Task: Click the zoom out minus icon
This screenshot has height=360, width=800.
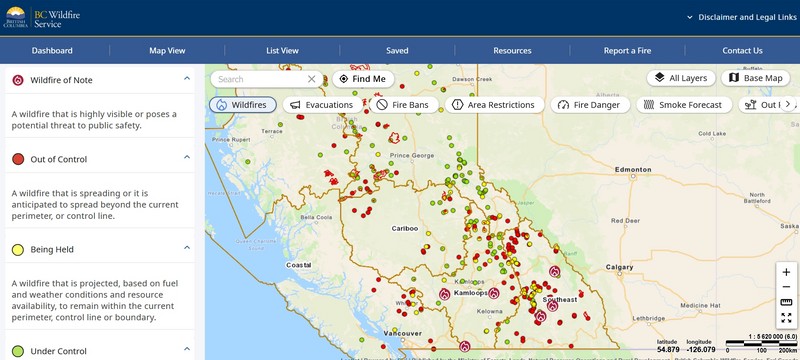Action: click(x=786, y=287)
